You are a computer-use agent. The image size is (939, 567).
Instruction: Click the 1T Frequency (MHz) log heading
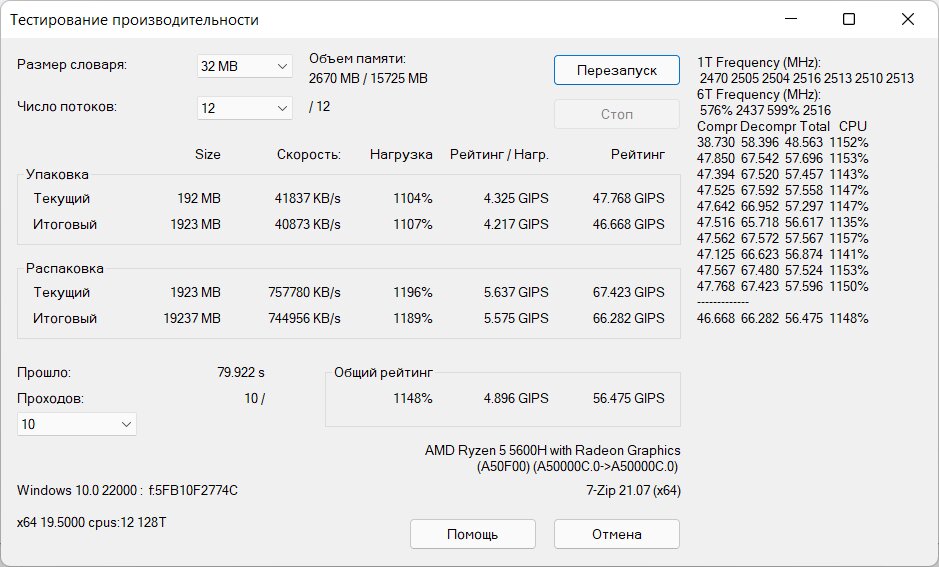point(758,62)
